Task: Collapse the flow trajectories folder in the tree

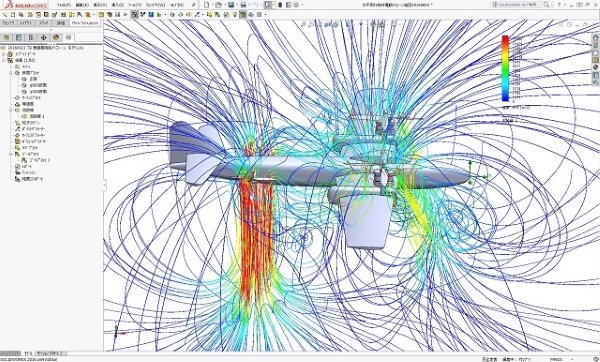Action: tap(11, 110)
